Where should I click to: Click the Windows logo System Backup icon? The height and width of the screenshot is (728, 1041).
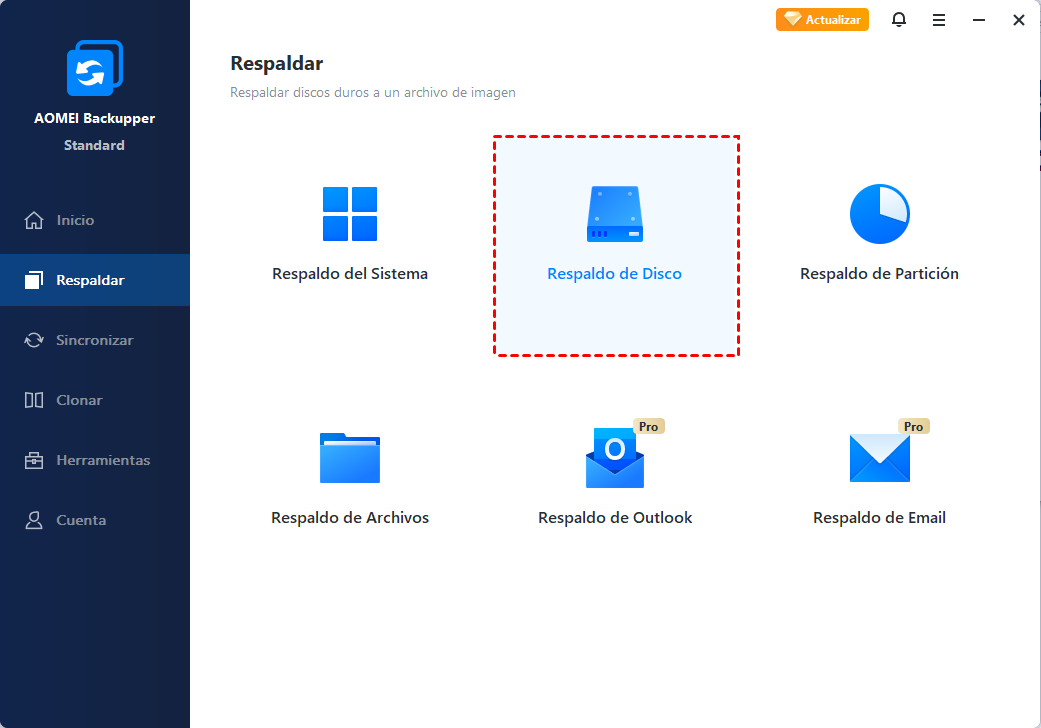pos(350,214)
